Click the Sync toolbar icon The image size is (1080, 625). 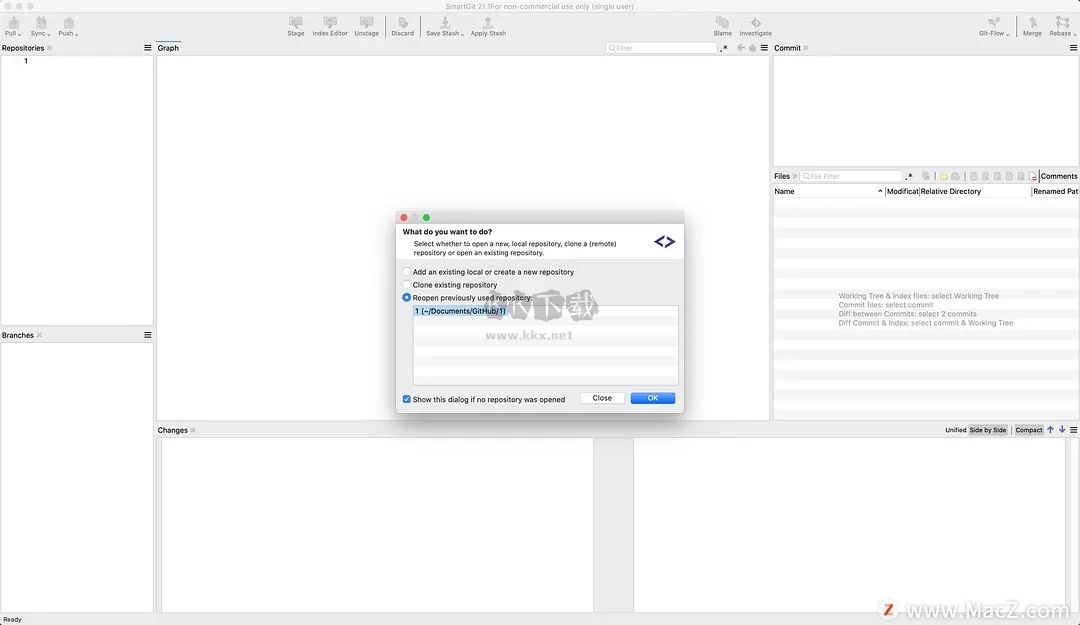click(x=40, y=23)
